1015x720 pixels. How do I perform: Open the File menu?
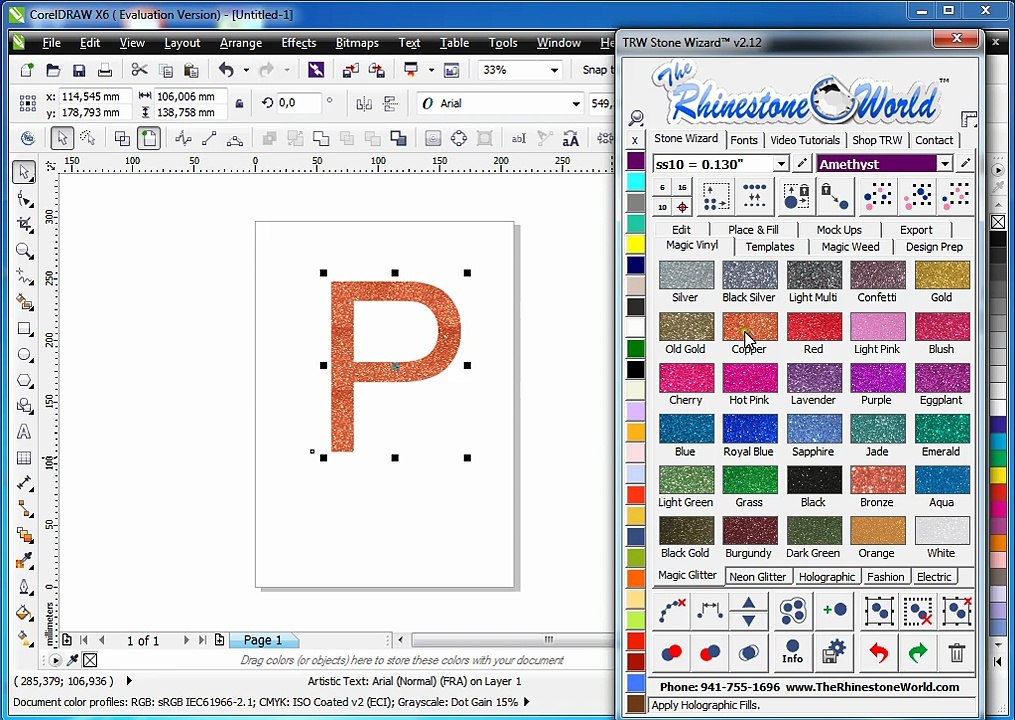click(x=51, y=43)
